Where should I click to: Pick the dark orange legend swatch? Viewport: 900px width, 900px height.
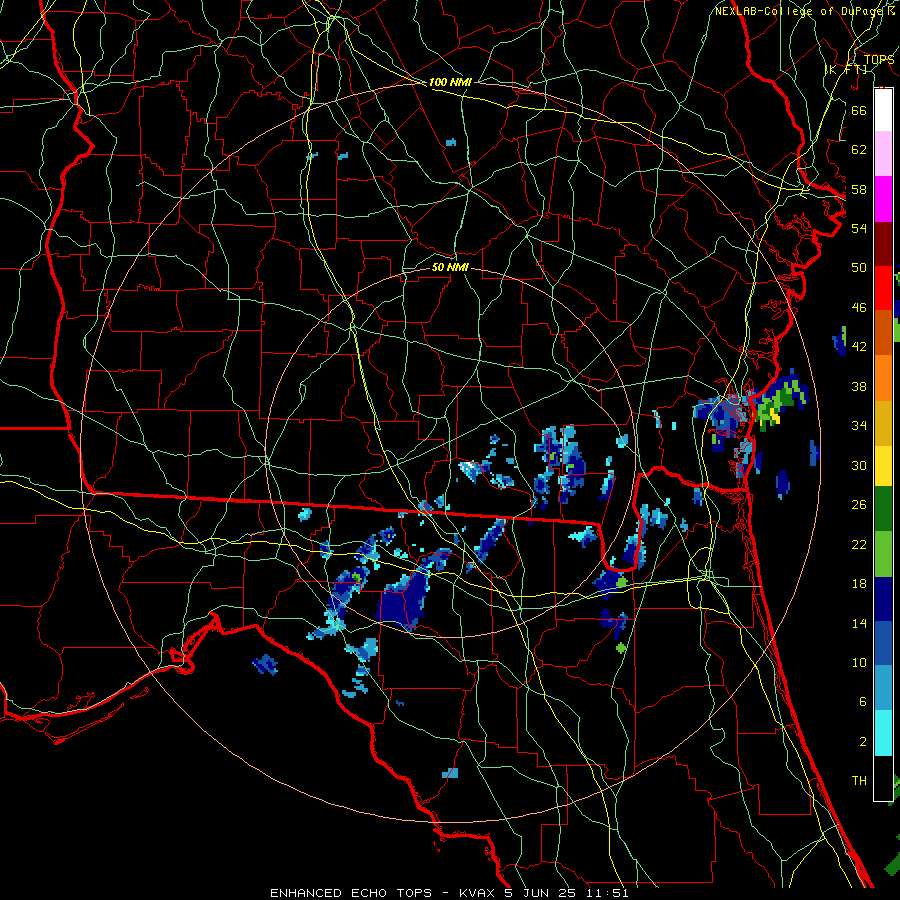click(x=883, y=332)
